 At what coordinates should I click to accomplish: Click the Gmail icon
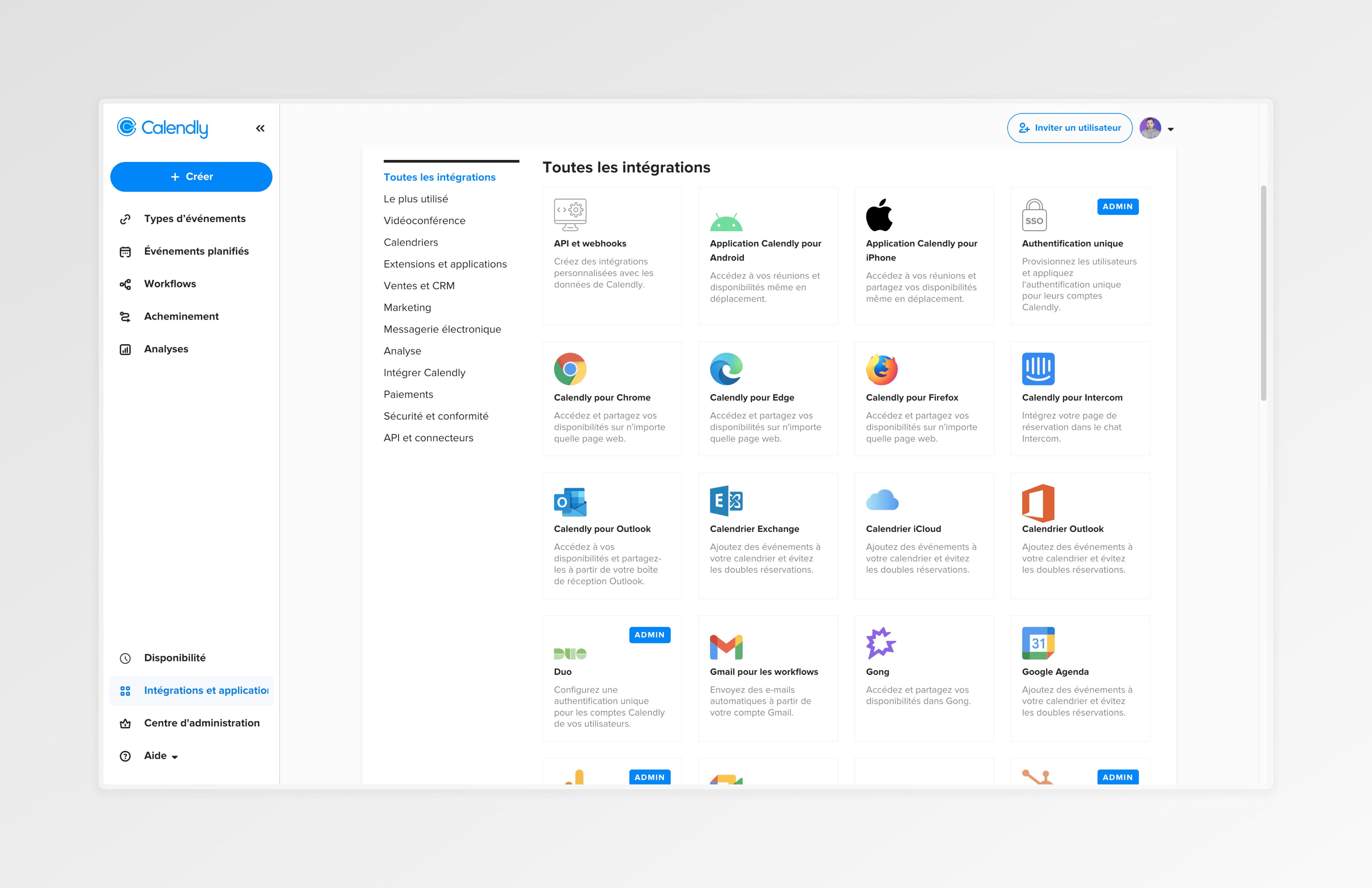point(726,647)
